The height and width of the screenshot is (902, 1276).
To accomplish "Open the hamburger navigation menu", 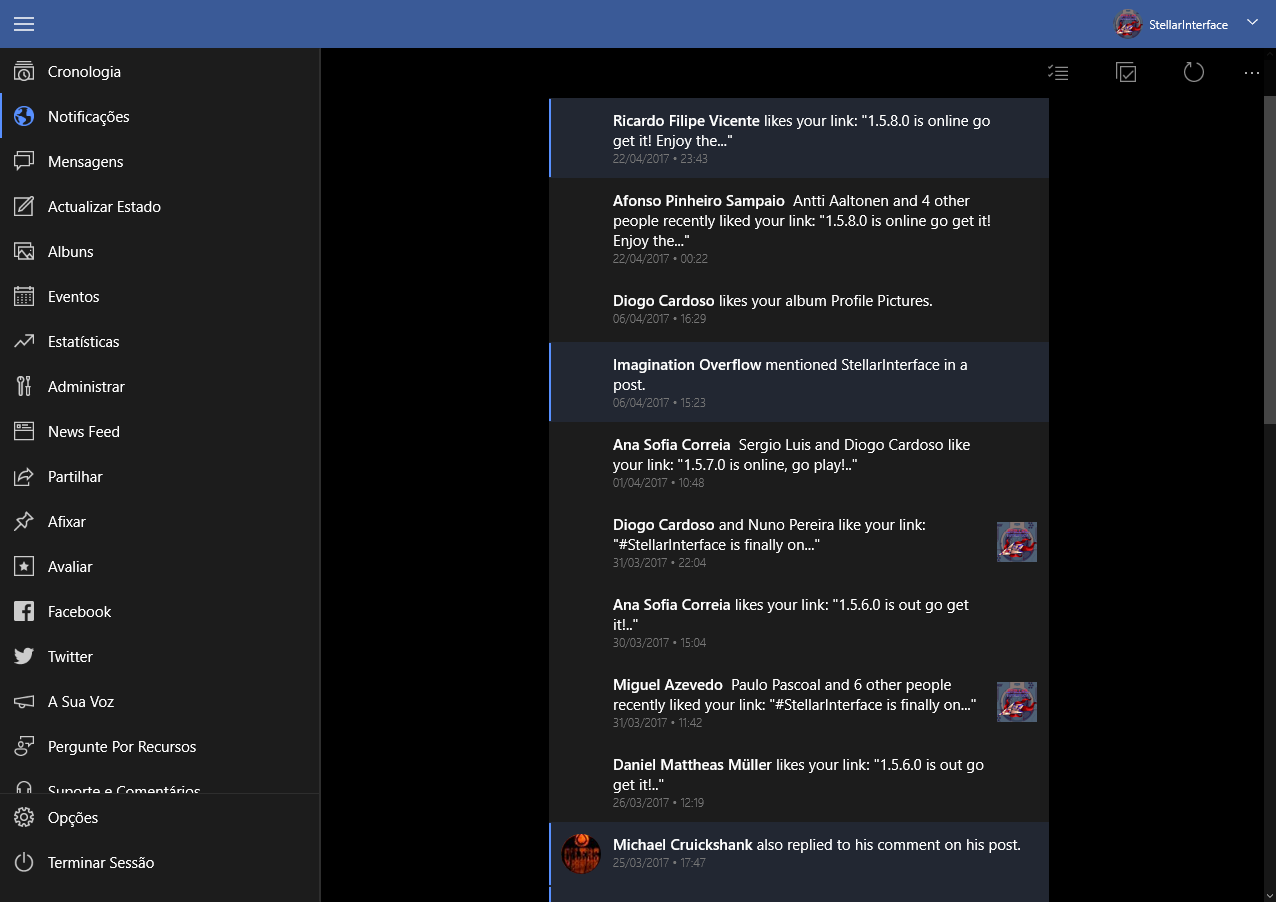I will pos(24,24).
